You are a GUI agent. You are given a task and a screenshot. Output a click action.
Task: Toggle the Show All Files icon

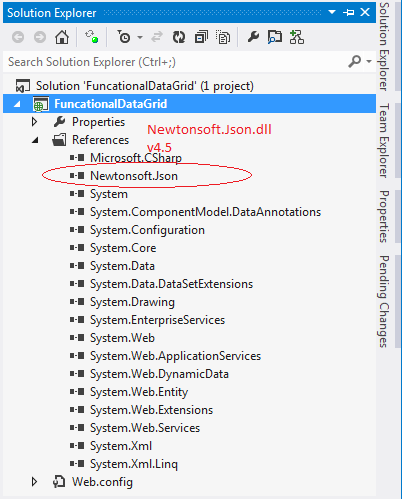click(223, 37)
